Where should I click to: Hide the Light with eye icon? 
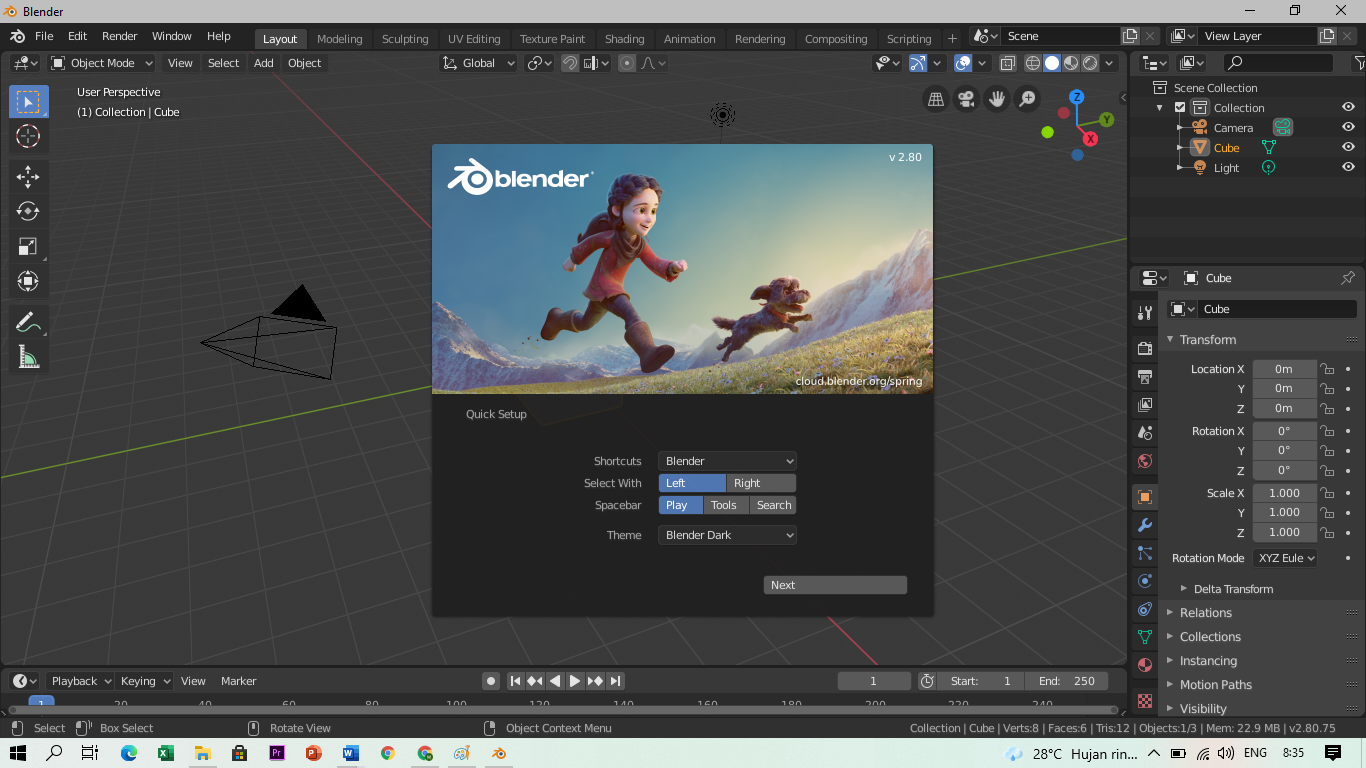click(1348, 167)
